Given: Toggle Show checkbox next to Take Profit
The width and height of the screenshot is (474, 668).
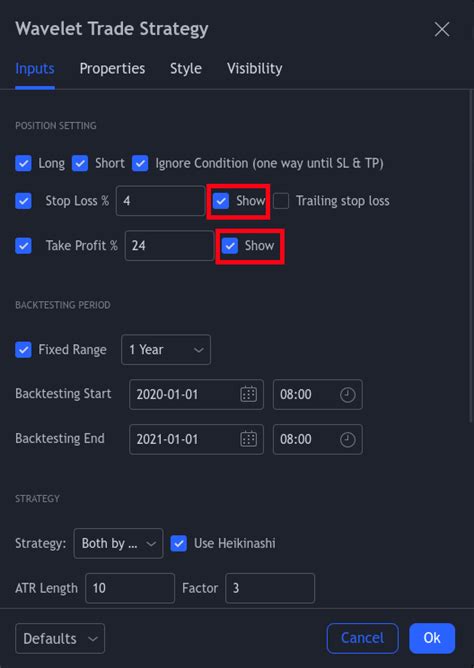Looking at the screenshot, I should 230,245.
